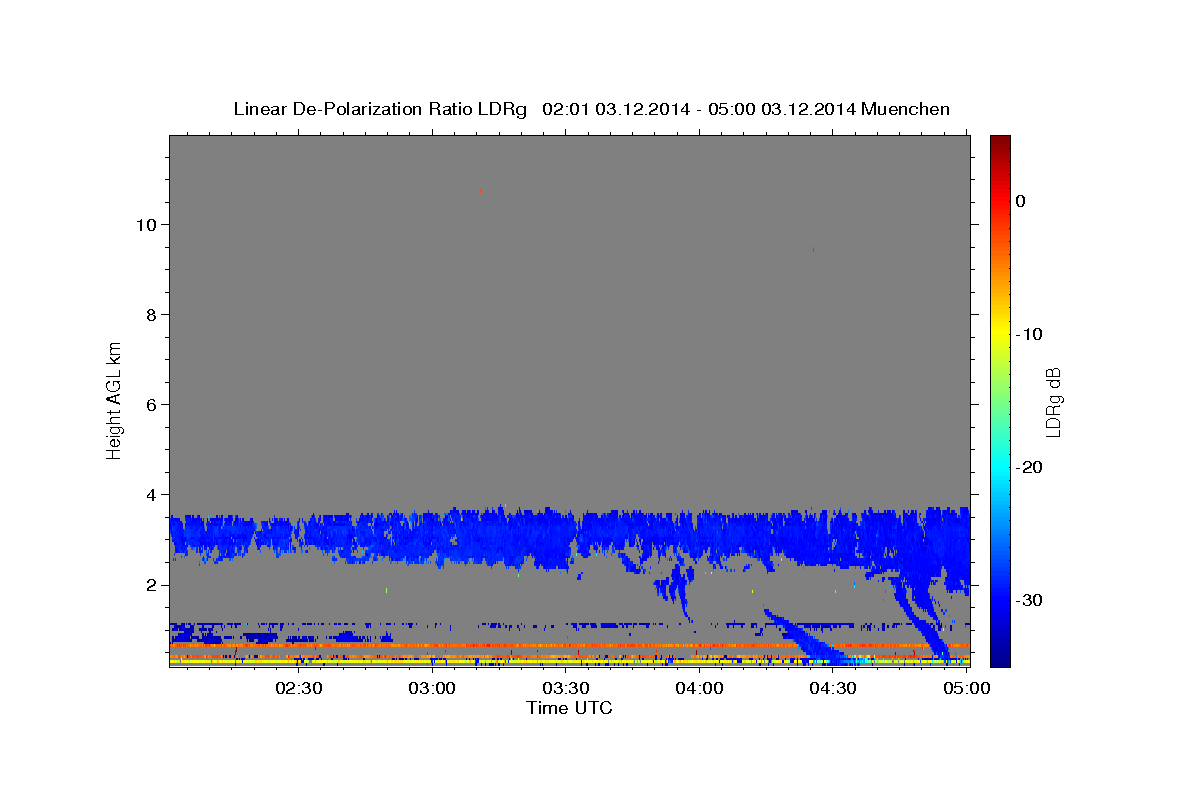Click the height tick label 6
Screen dimensions: 1200x800
click(150, 405)
